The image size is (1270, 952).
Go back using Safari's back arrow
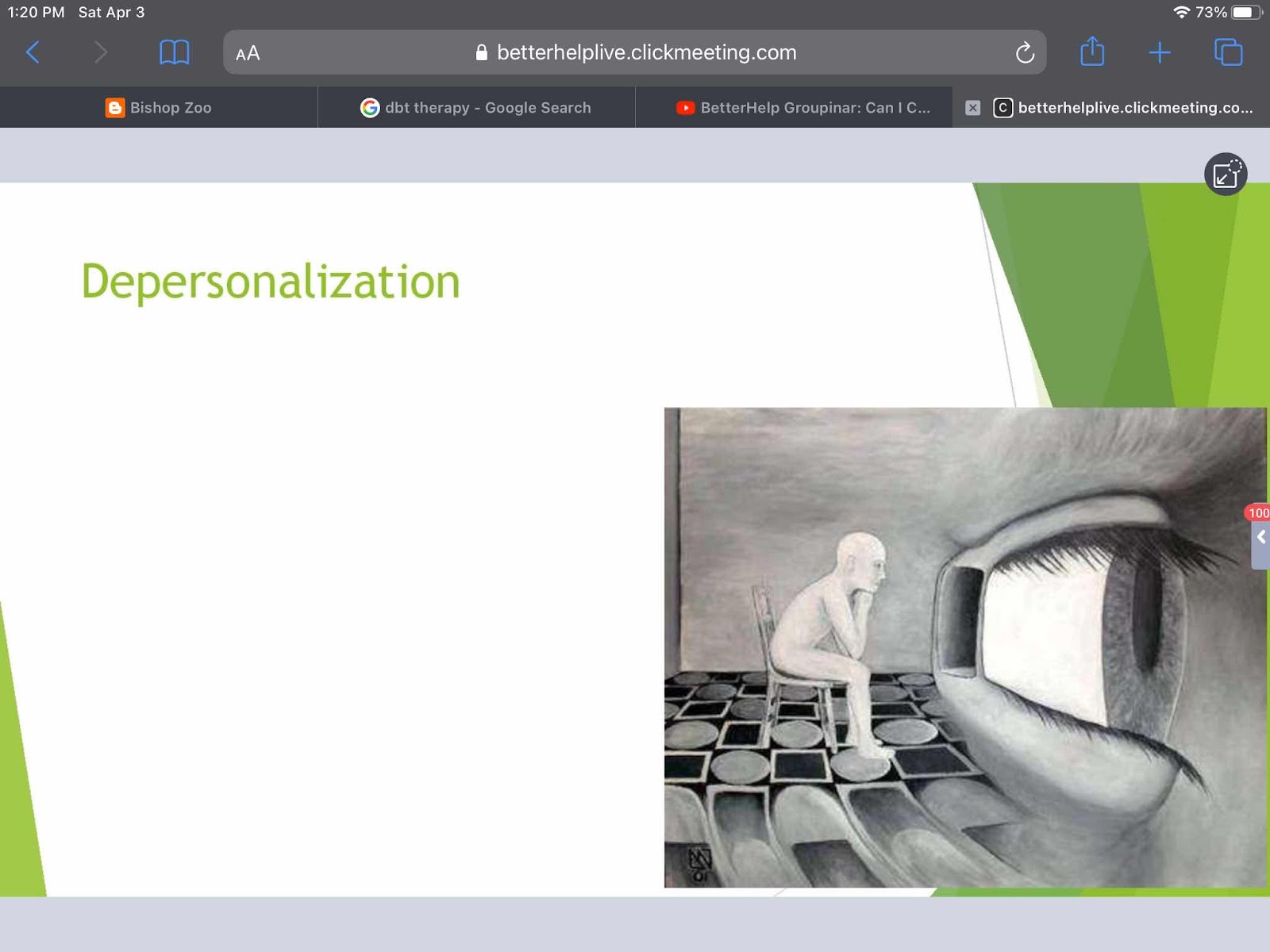(x=33, y=52)
